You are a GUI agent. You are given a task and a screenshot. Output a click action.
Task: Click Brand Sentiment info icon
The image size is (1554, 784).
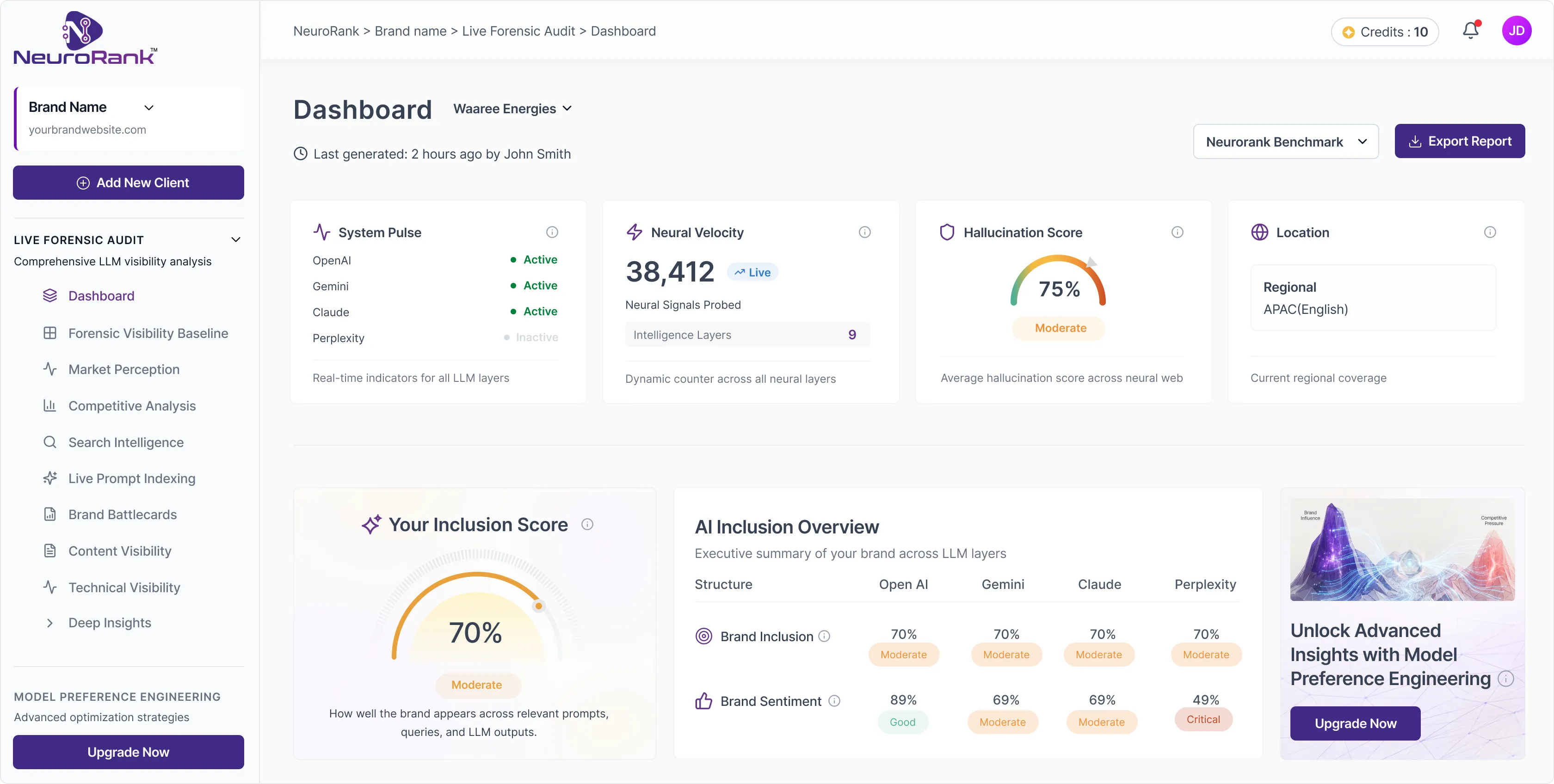tap(834, 701)
